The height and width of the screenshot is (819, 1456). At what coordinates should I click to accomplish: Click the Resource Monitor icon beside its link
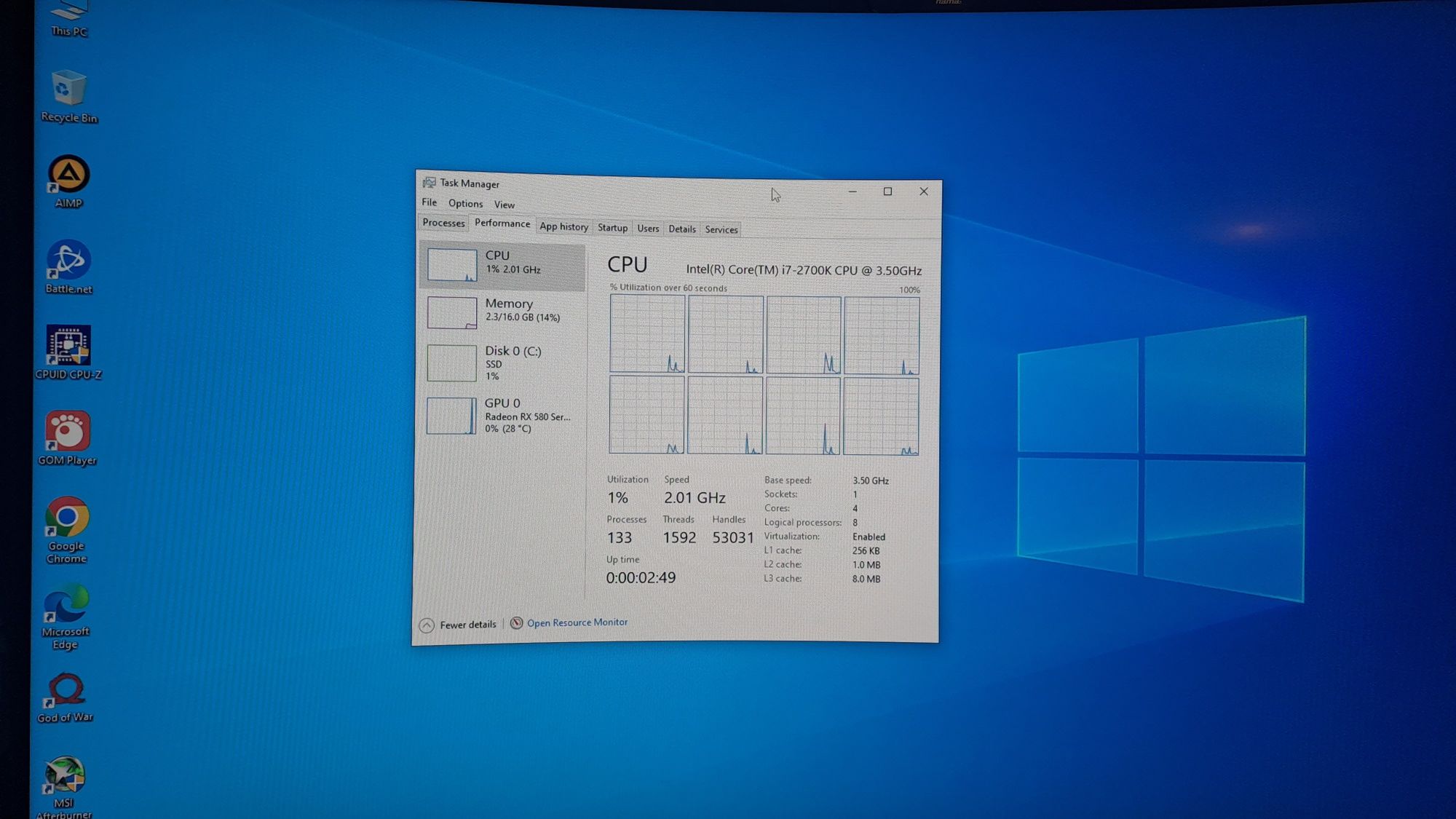tap(516, 622)
